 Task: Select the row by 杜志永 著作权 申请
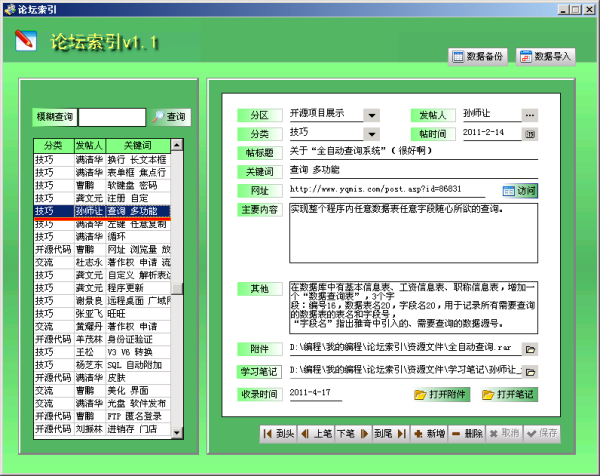tap(102, 262)
